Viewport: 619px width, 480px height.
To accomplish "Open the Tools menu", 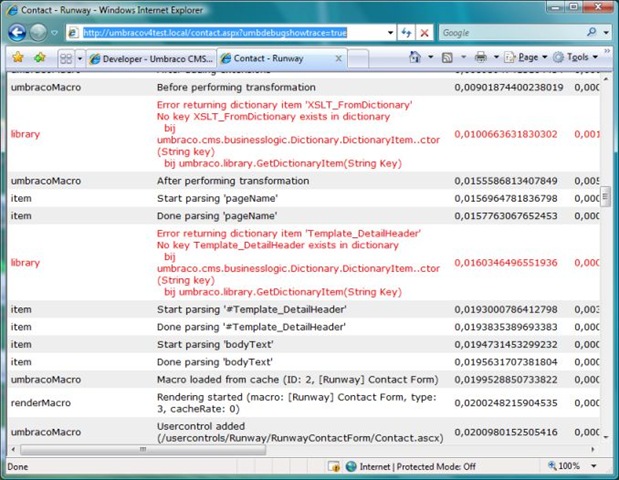I will tap(575, 57).
